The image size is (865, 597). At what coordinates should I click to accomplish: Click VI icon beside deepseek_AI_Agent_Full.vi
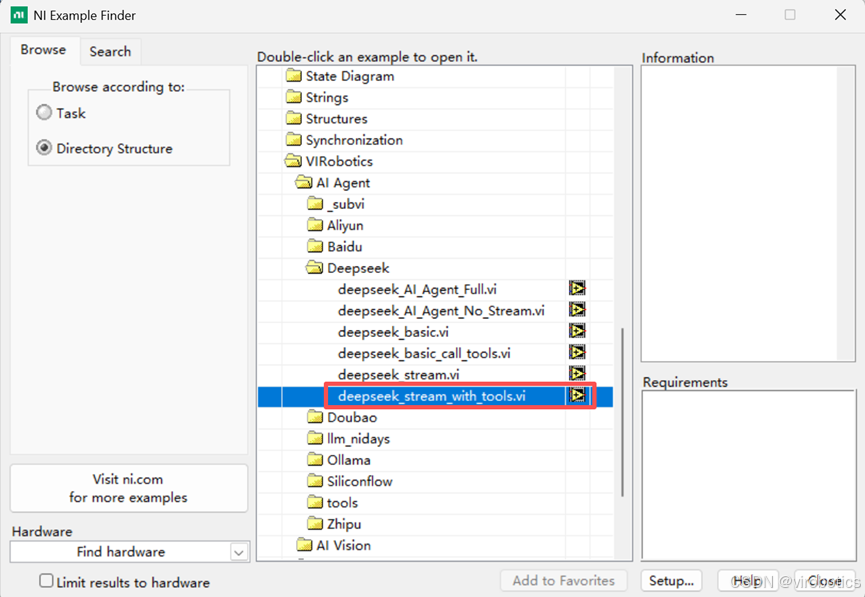pyautogui.click(x=577, y=289)
